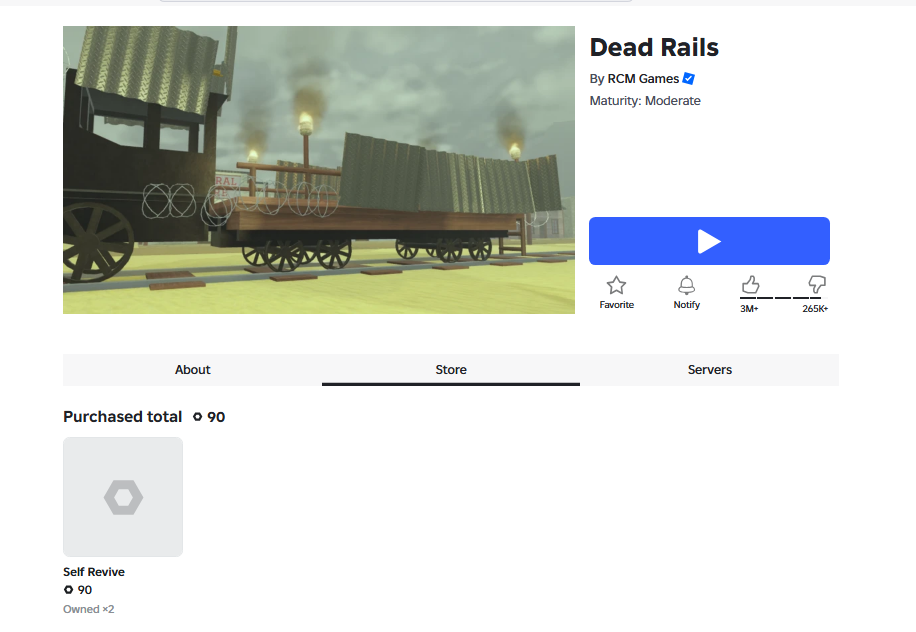
Task: Dislike the game with thumbs down
Action: point(817,284)
